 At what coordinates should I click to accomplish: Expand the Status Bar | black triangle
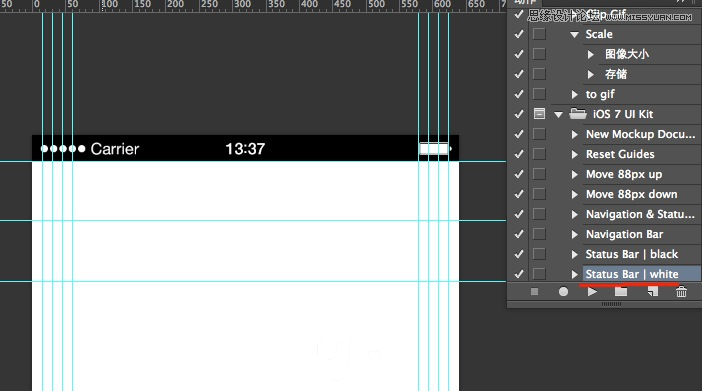(575, 254)
